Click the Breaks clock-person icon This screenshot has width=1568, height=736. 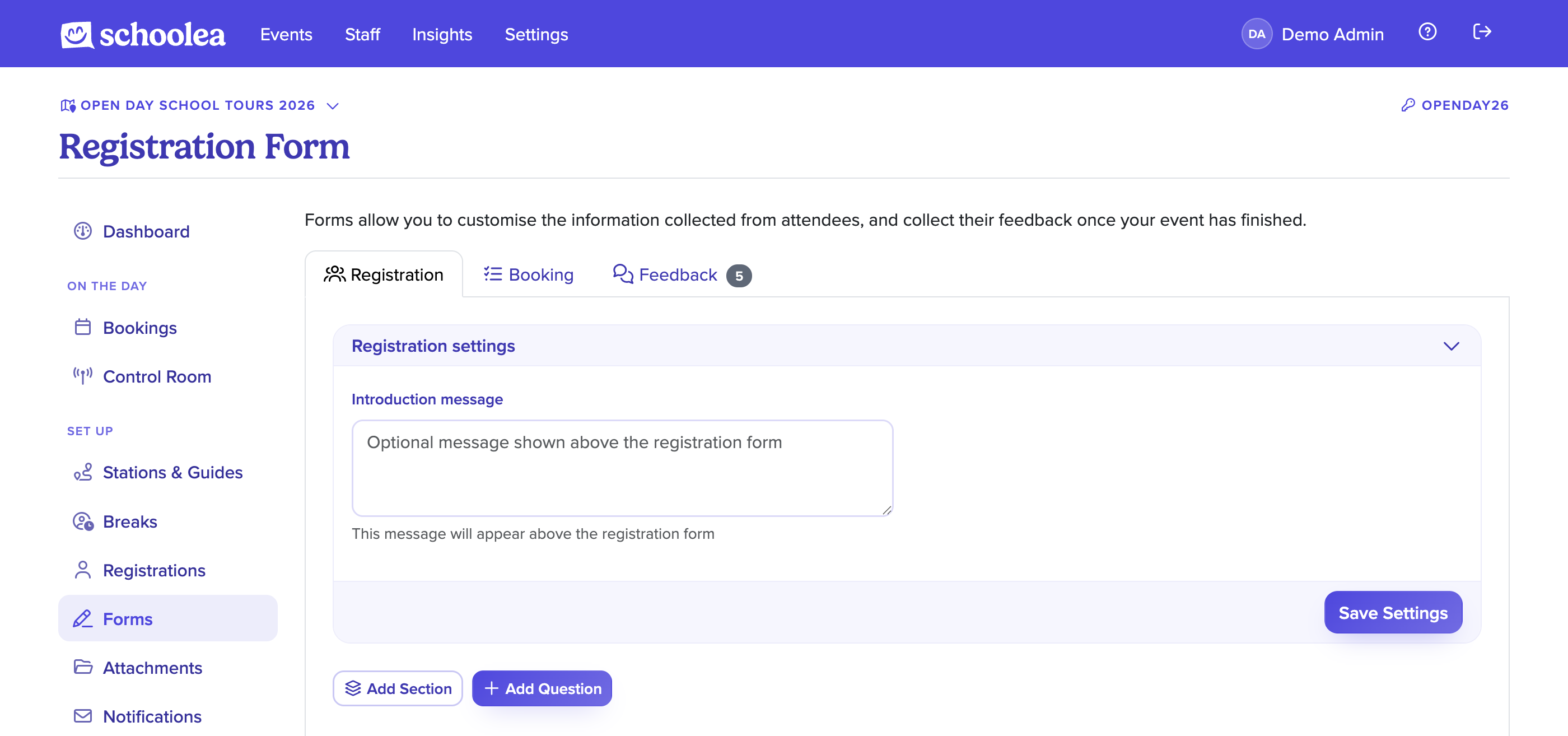tap(83, 521)
